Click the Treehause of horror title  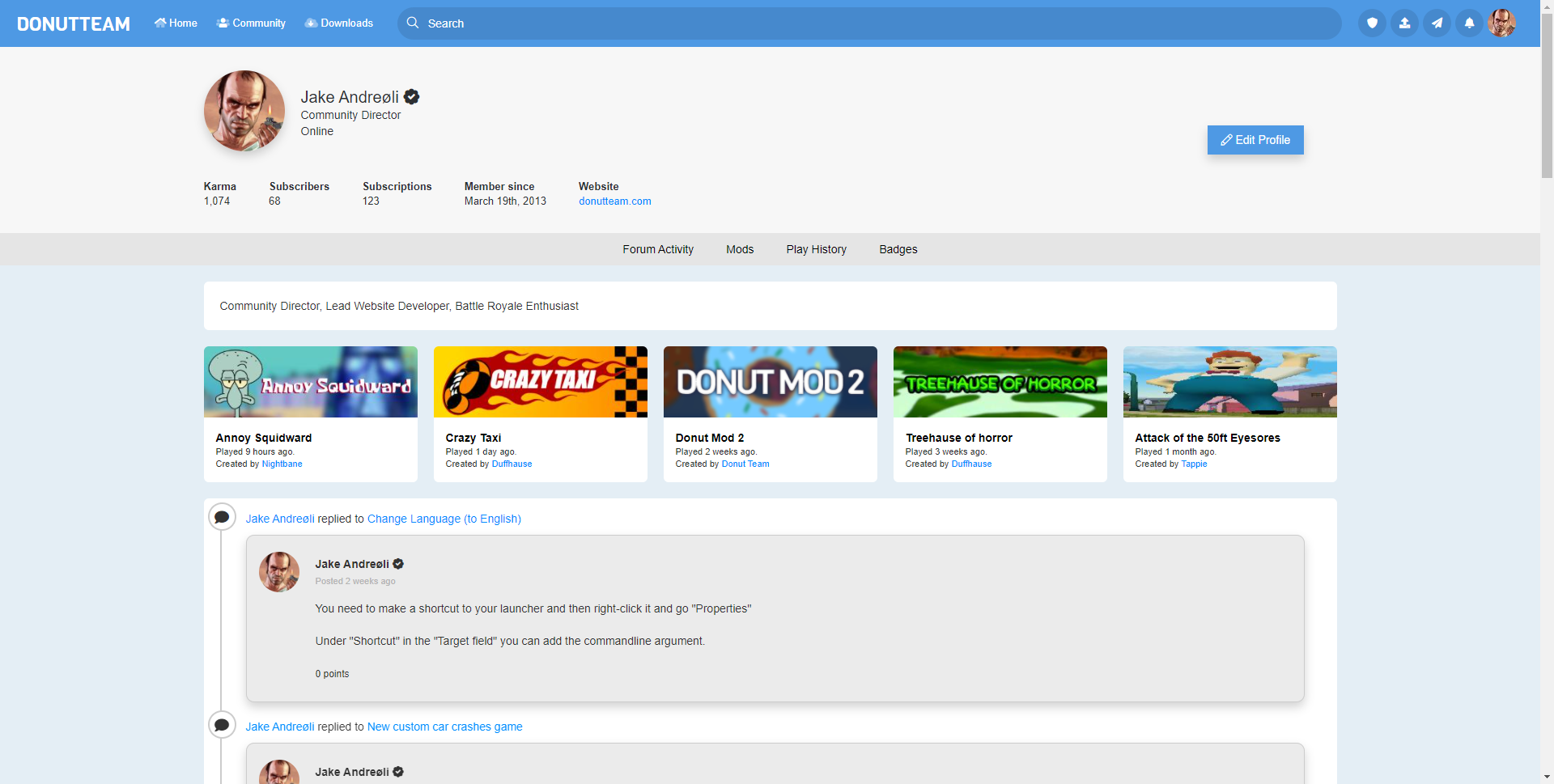click(959, 438)
